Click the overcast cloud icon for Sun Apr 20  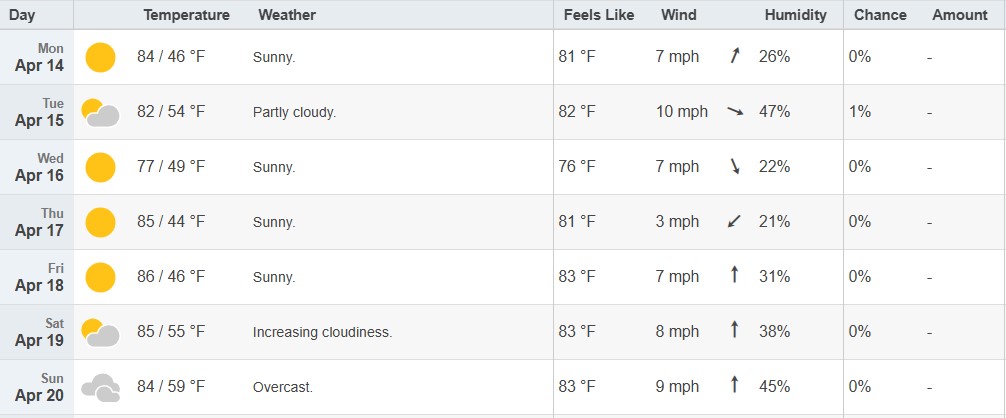(100, 388)
